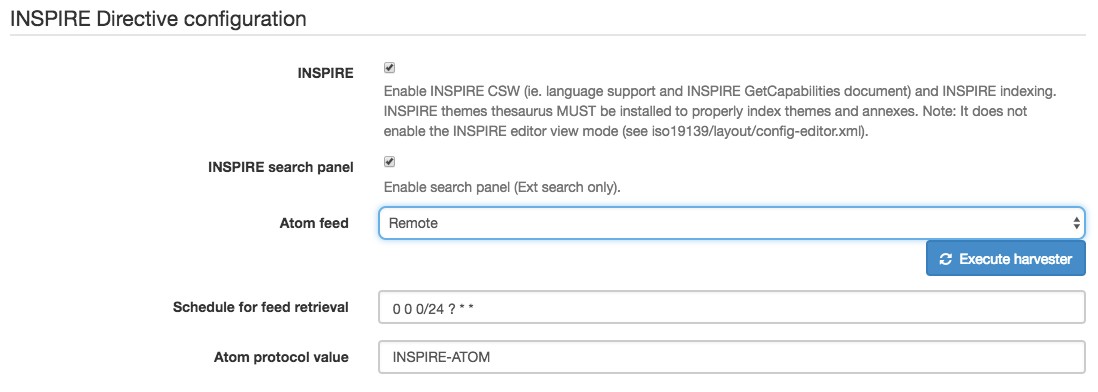Click the INSPIRE Directive configuration heading

click(x=158, y=19)
